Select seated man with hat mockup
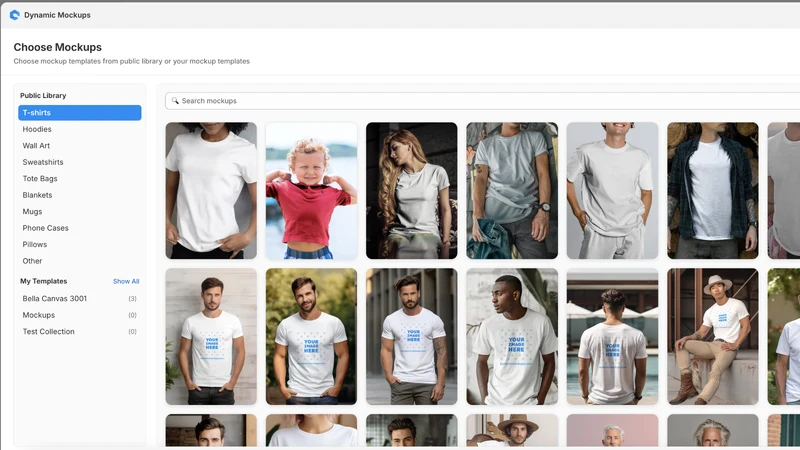This screenshot has height=450, width=800. 713,337
